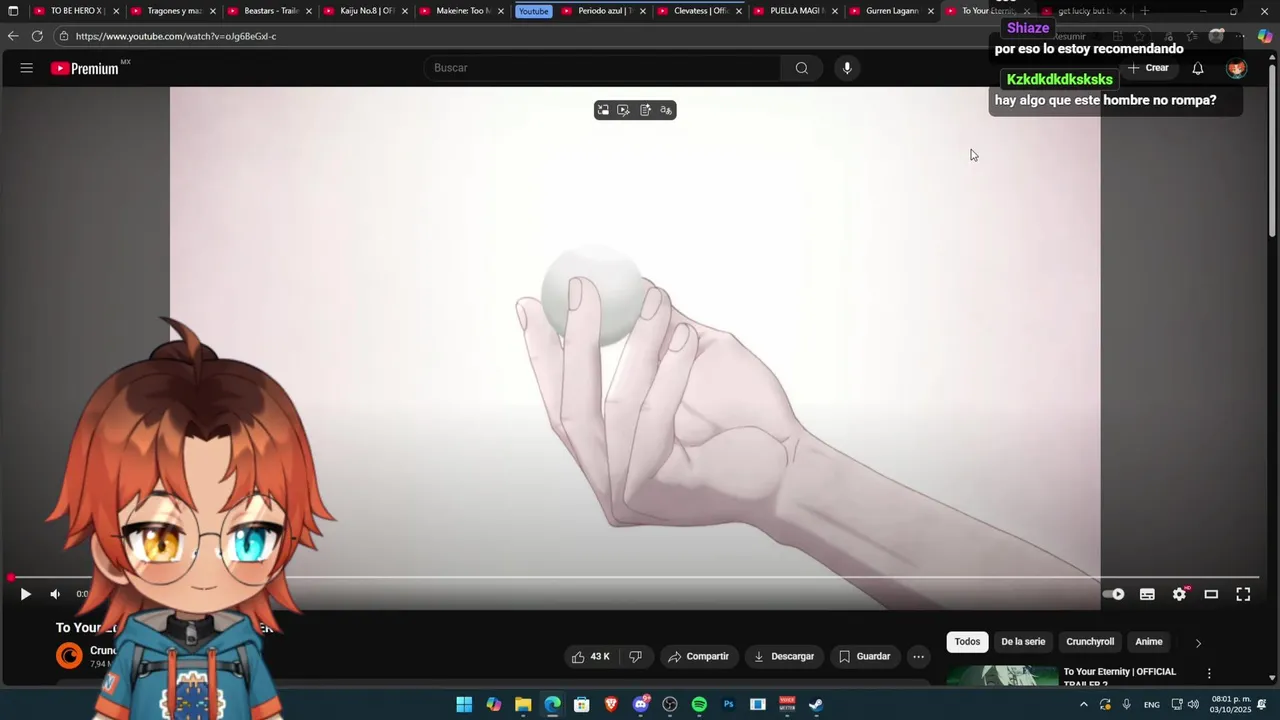Mute the video volume
The height and width of the screenshot is (720, 1280).
(x=55, y=594)
